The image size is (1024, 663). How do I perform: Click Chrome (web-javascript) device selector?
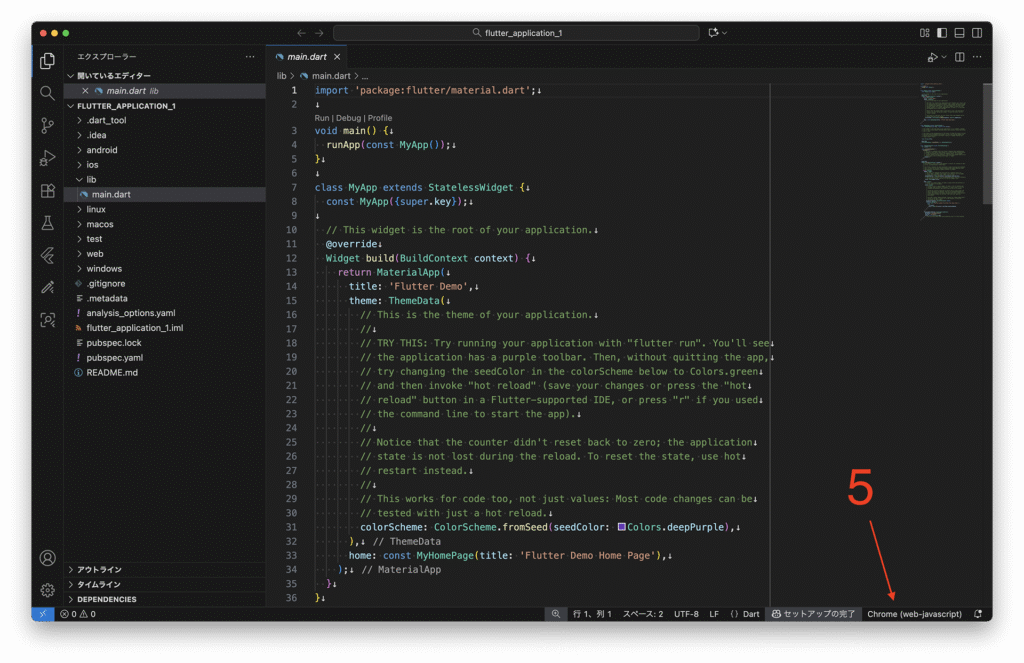pos(914,614)
